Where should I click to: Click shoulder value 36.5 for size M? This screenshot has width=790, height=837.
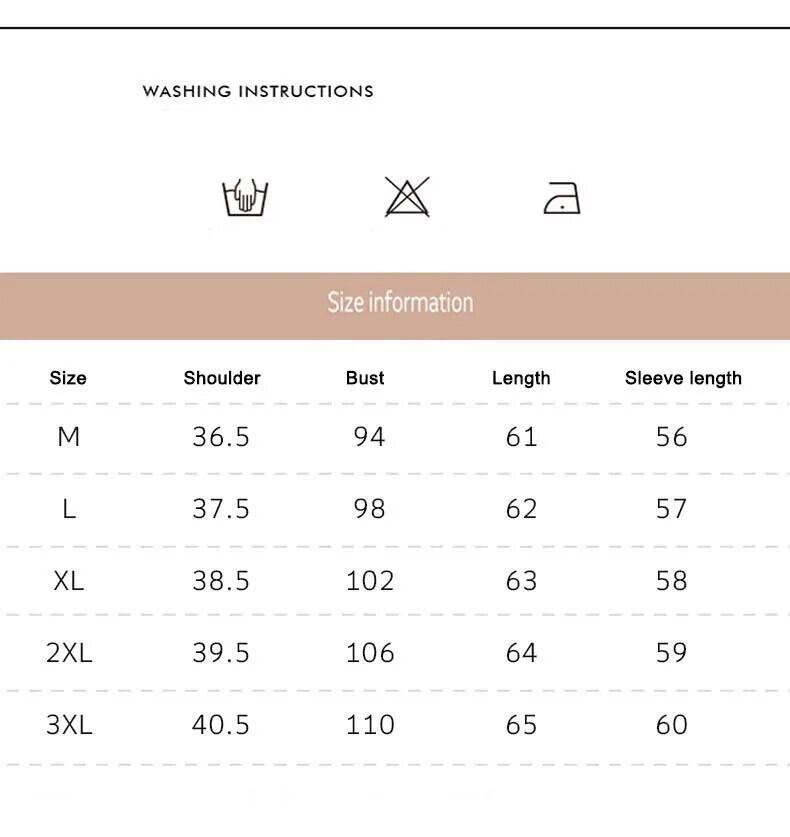(221, 437)
